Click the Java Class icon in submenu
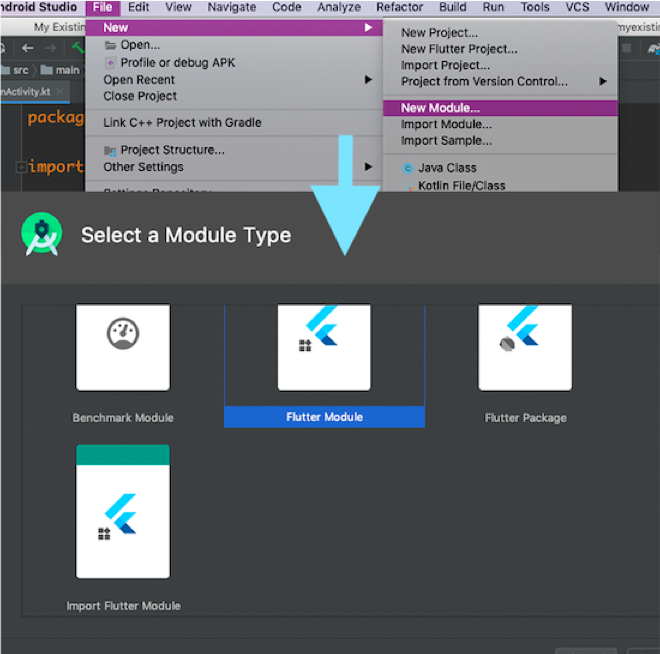The width and height of the screenshot is (660, 654). pos(408,168)
